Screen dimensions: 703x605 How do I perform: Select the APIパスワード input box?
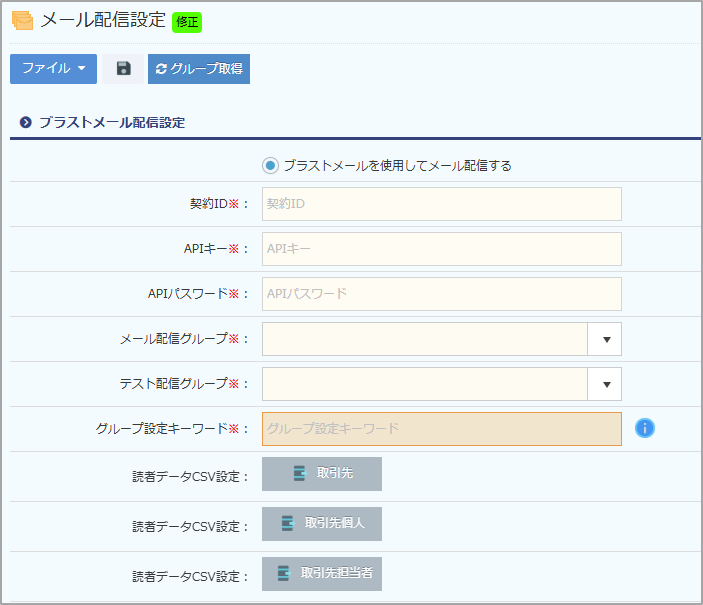pyautogui.click(x=441, y=294)
